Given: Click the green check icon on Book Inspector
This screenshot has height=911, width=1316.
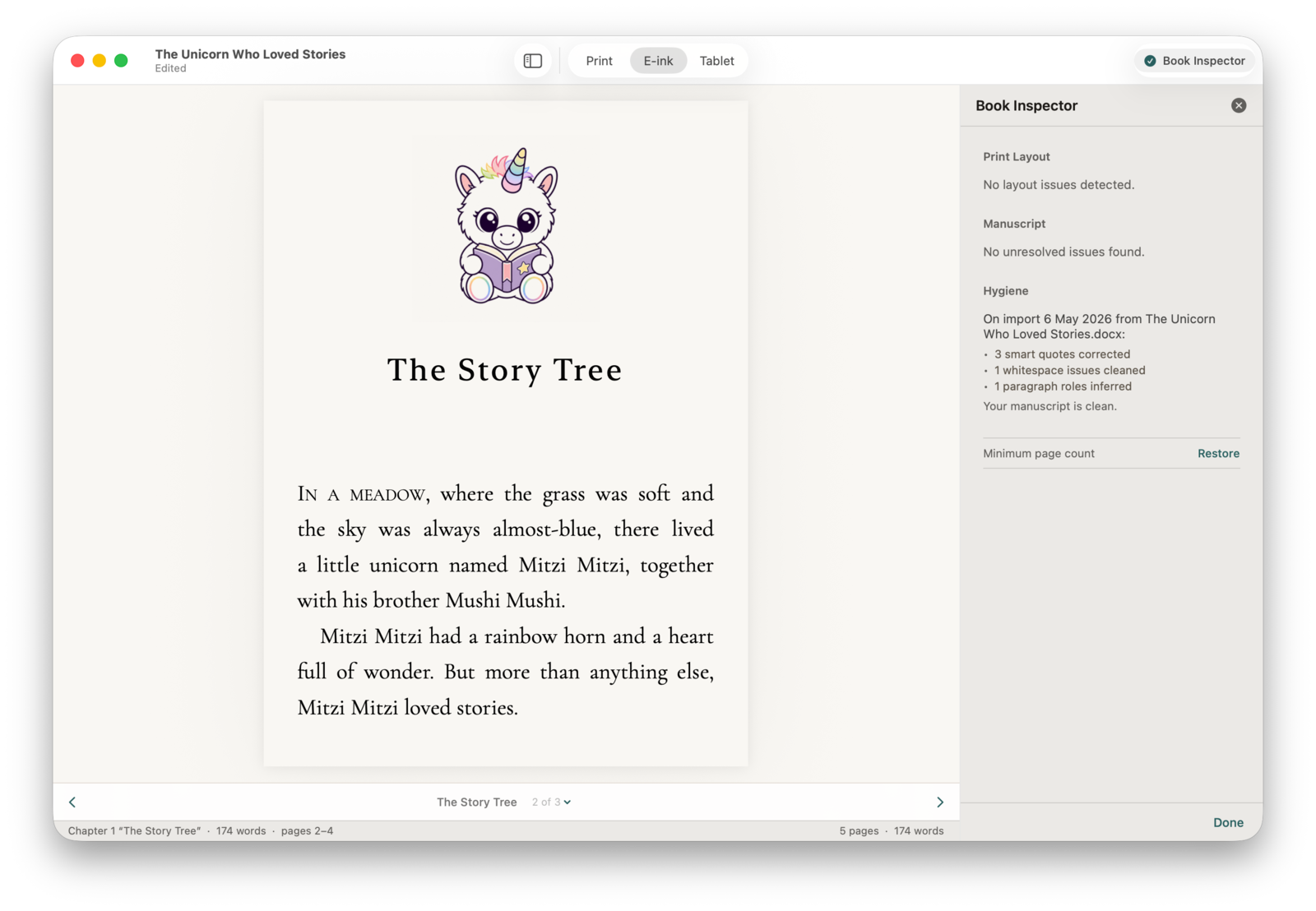Looking at the screenshot, I should pos(1150,61).
